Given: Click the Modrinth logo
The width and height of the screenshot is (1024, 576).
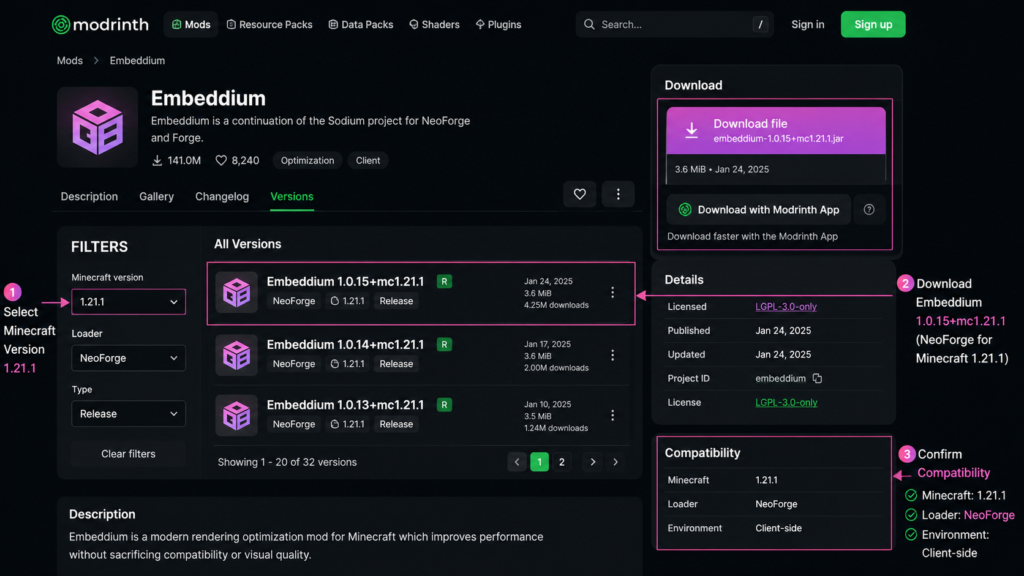Looking at the screenshot, I should pos(100,24).
